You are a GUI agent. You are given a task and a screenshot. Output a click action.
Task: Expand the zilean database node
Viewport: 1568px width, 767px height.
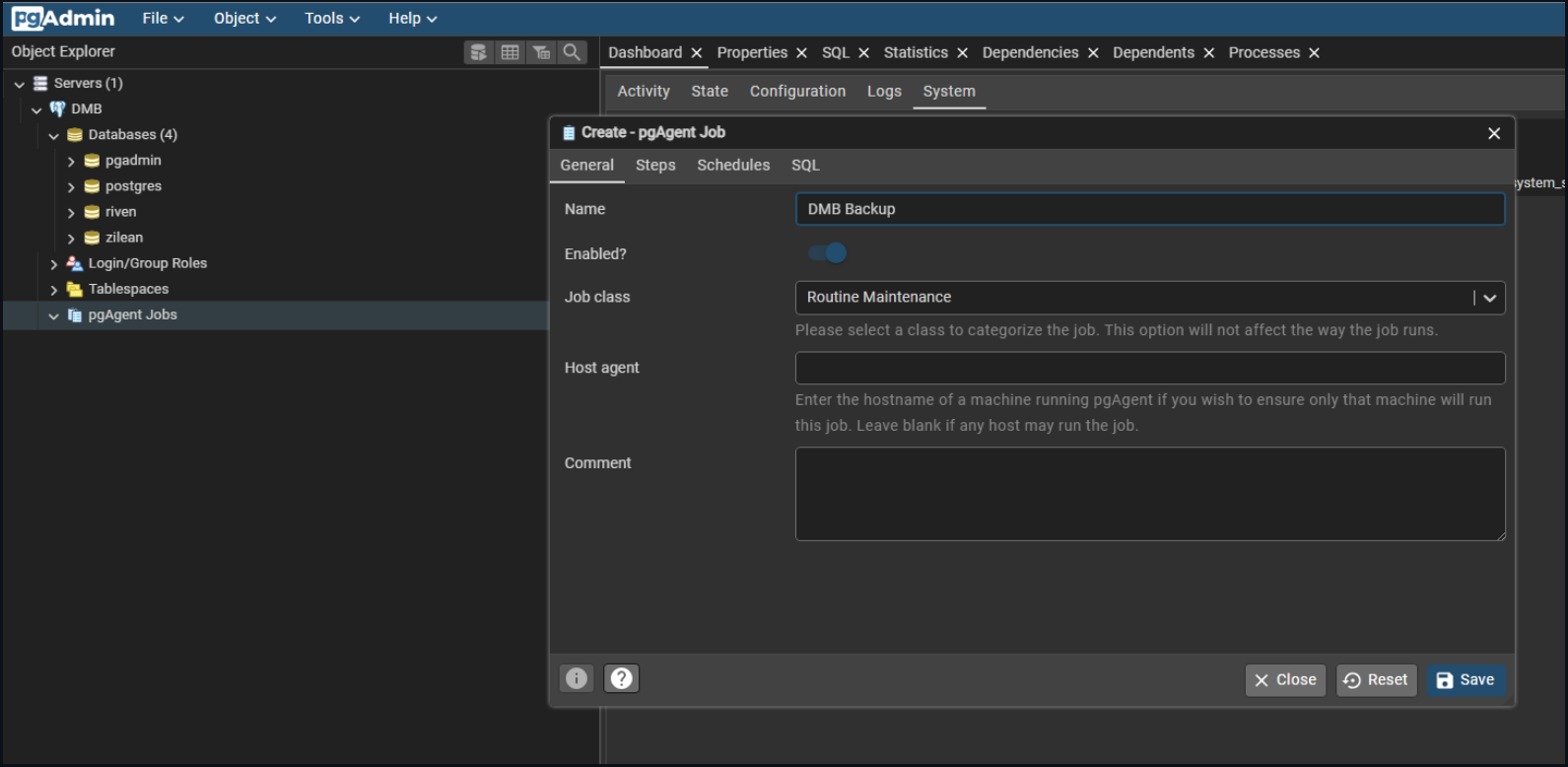pyautogui.click(x=71, y=238)
